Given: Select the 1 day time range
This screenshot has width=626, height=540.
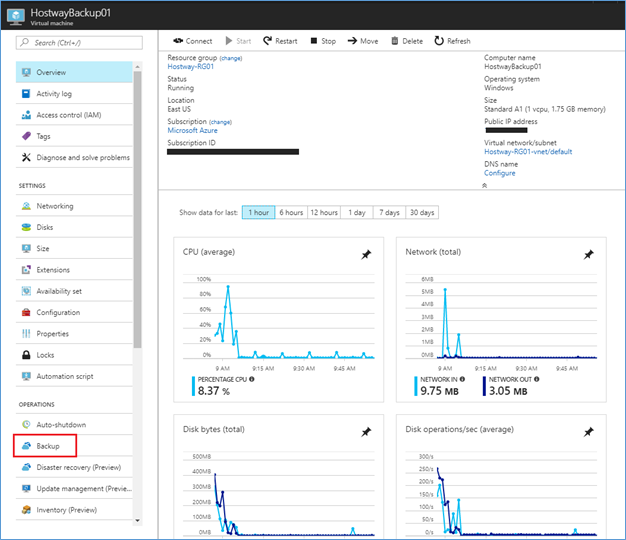Looking at the screenshot, I should tap(357, 212).
